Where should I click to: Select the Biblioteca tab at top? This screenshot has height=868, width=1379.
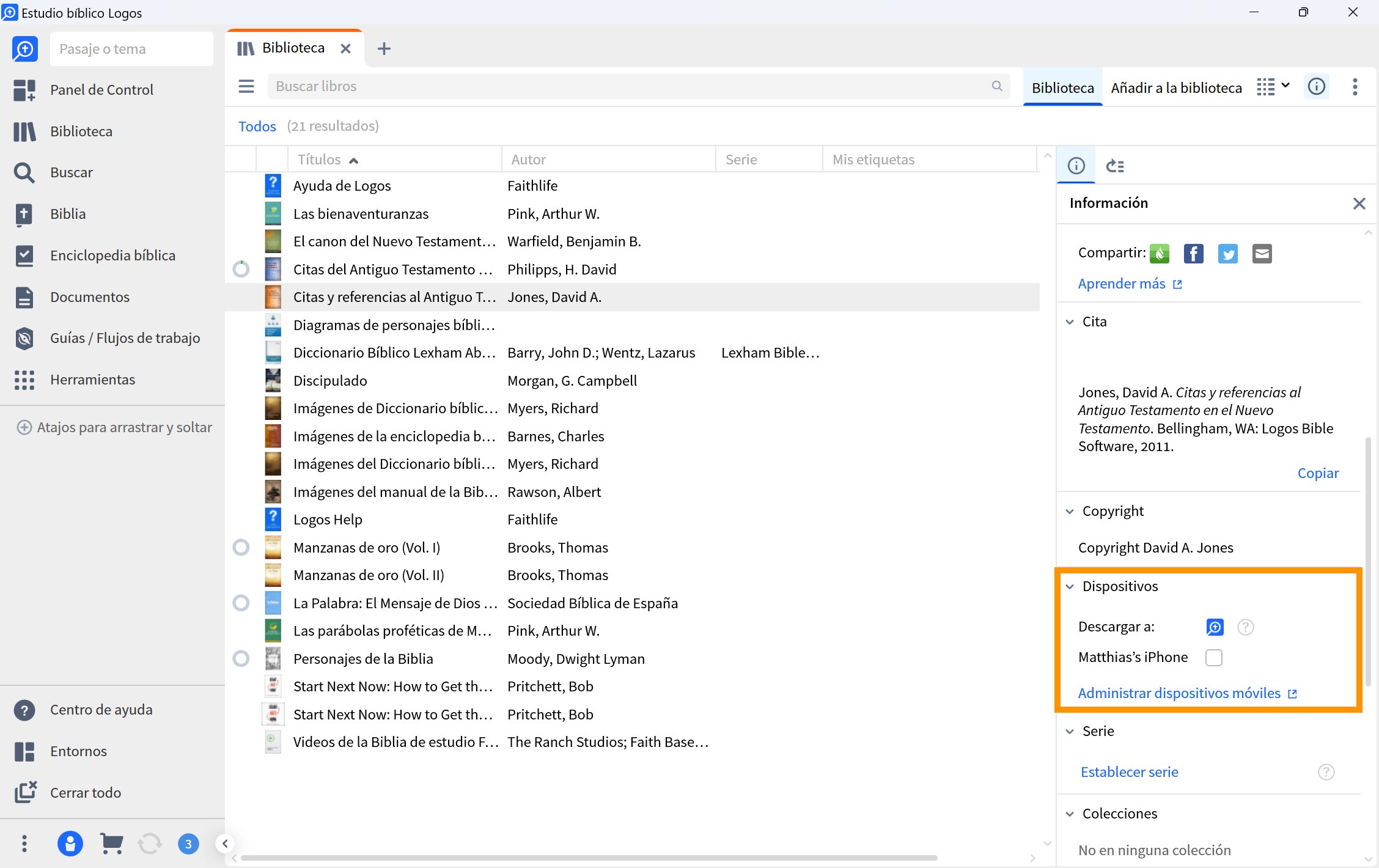pos(294,48)
